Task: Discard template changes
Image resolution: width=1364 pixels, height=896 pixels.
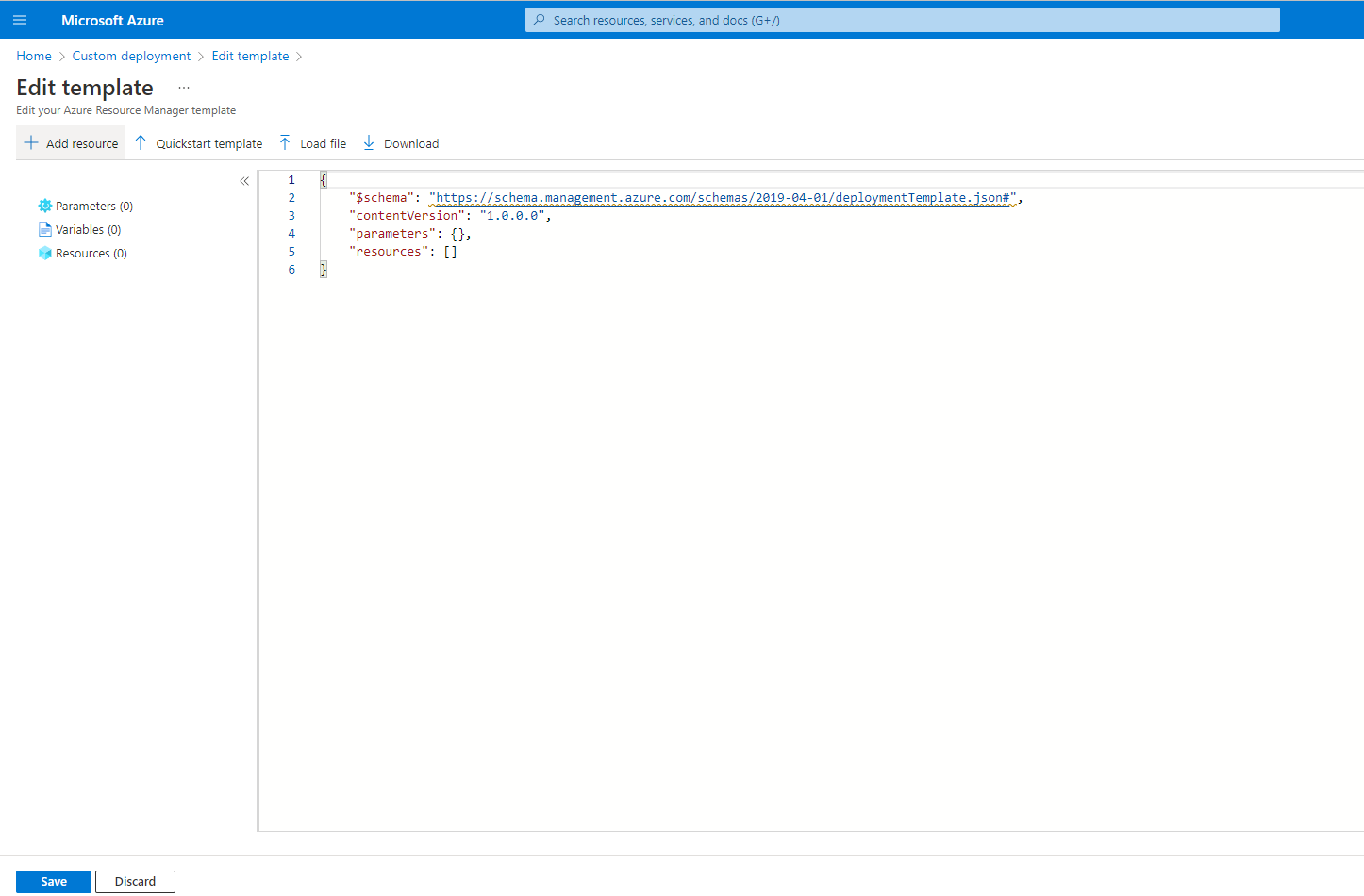Action: pyautogui.click(x=135, y=882)
